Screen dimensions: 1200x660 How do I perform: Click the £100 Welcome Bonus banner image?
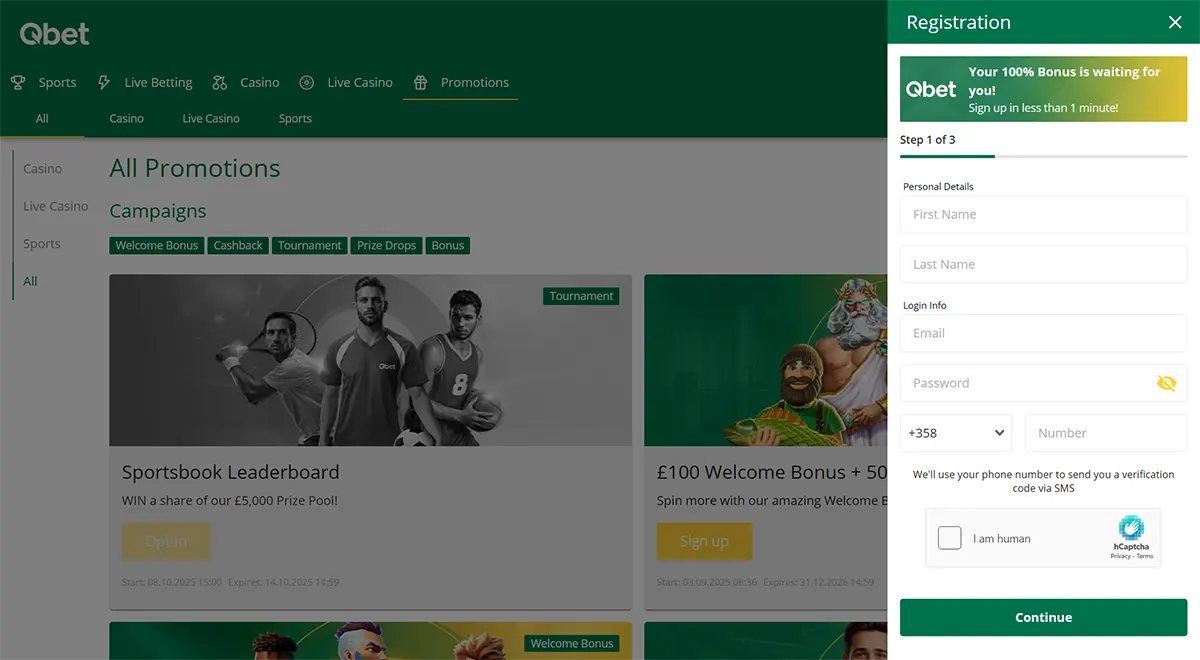click(765, 360)
